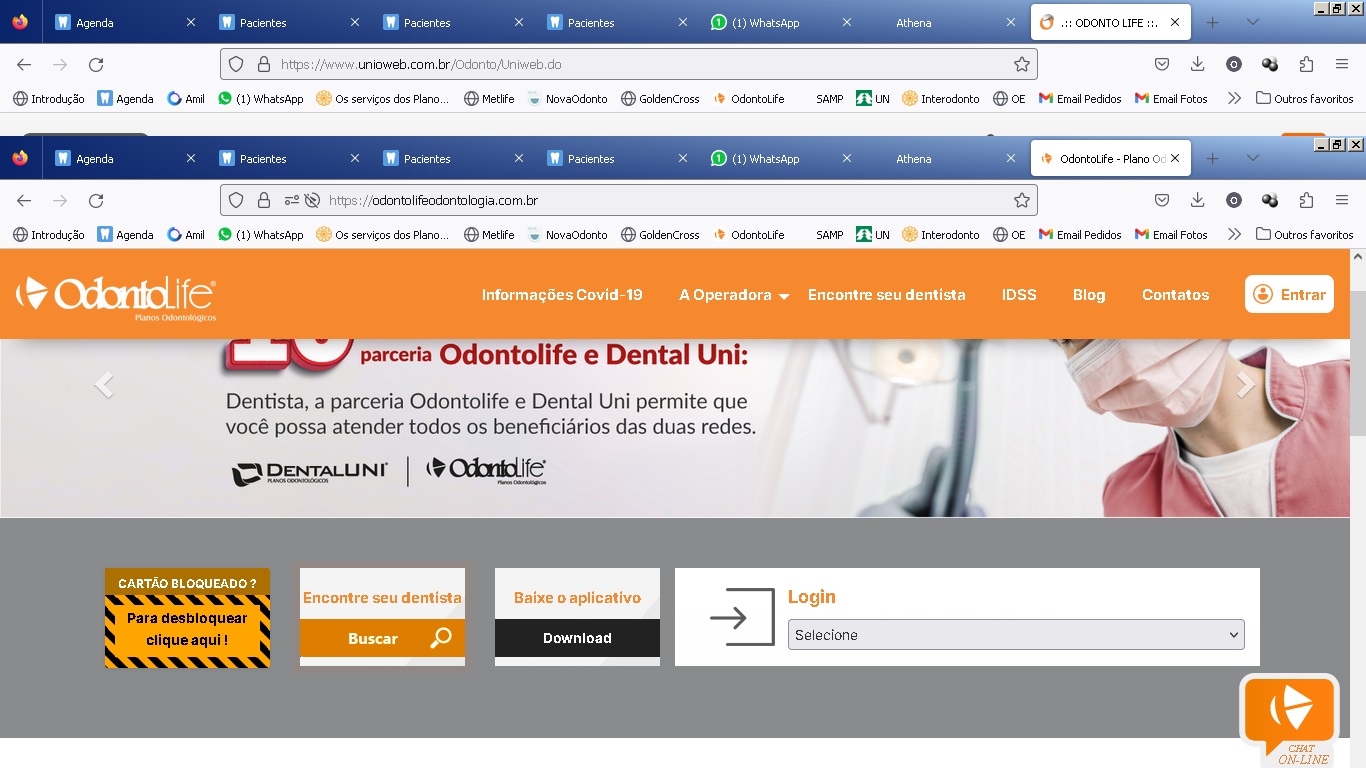Add a new tab in the unioweb.com.br window
The image size is (1366, 768).
point(1212,23)
